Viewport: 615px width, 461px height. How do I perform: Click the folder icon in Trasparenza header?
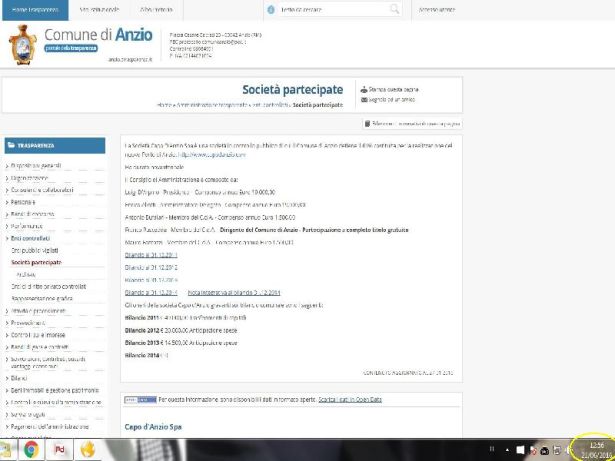tap(11, 146)
